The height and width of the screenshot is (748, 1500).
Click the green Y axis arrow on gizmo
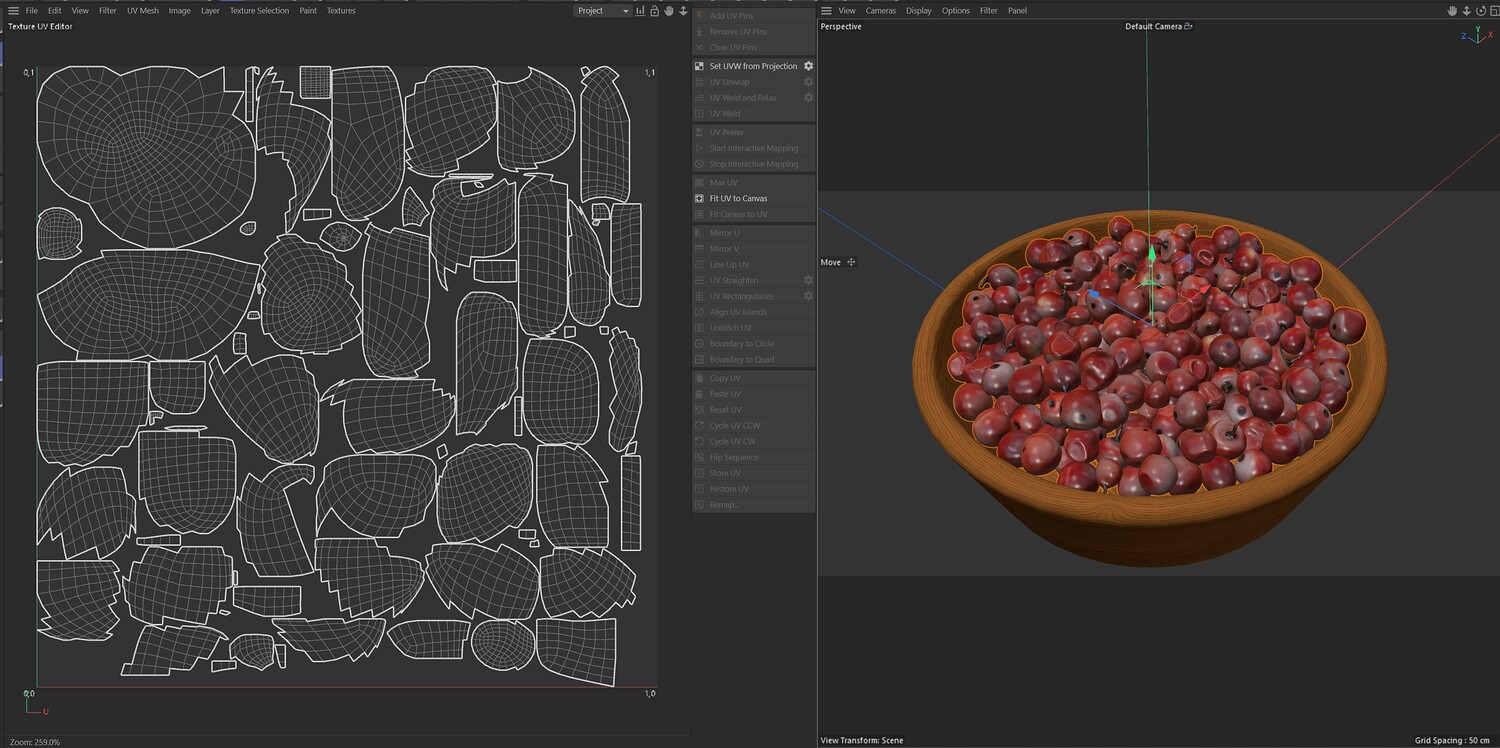(x=1152, y=254)
